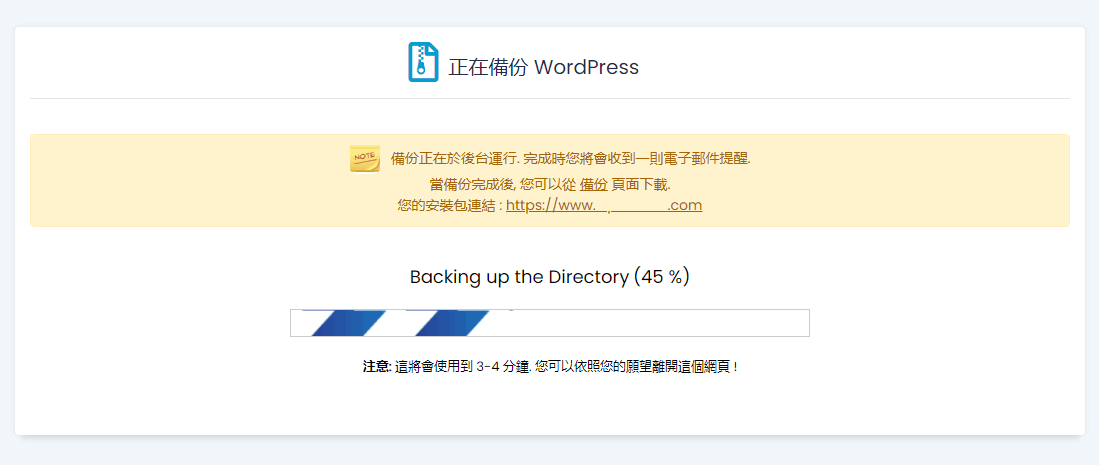Viewport: 1099px width, 465px height.
Task: Click the Backing up the Directory status text
Action: pos(518,277)
